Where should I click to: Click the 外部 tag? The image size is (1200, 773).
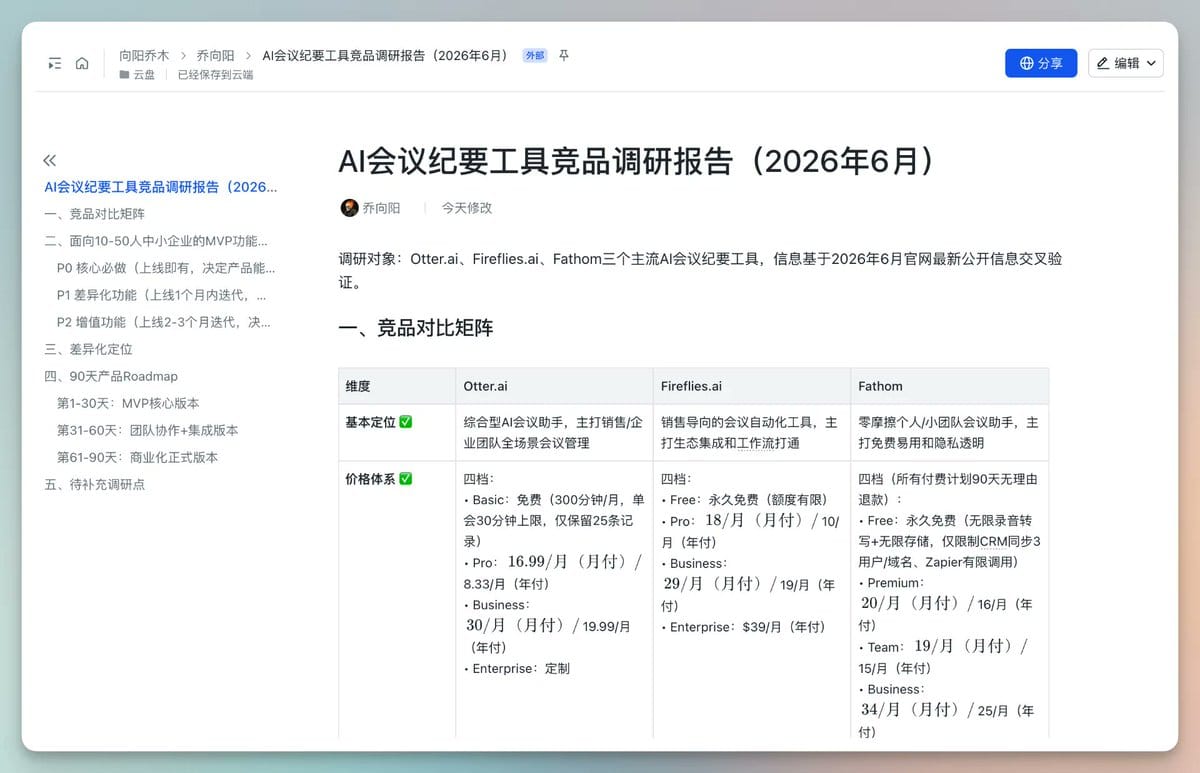pyautogui.click(x=535, y=56)
